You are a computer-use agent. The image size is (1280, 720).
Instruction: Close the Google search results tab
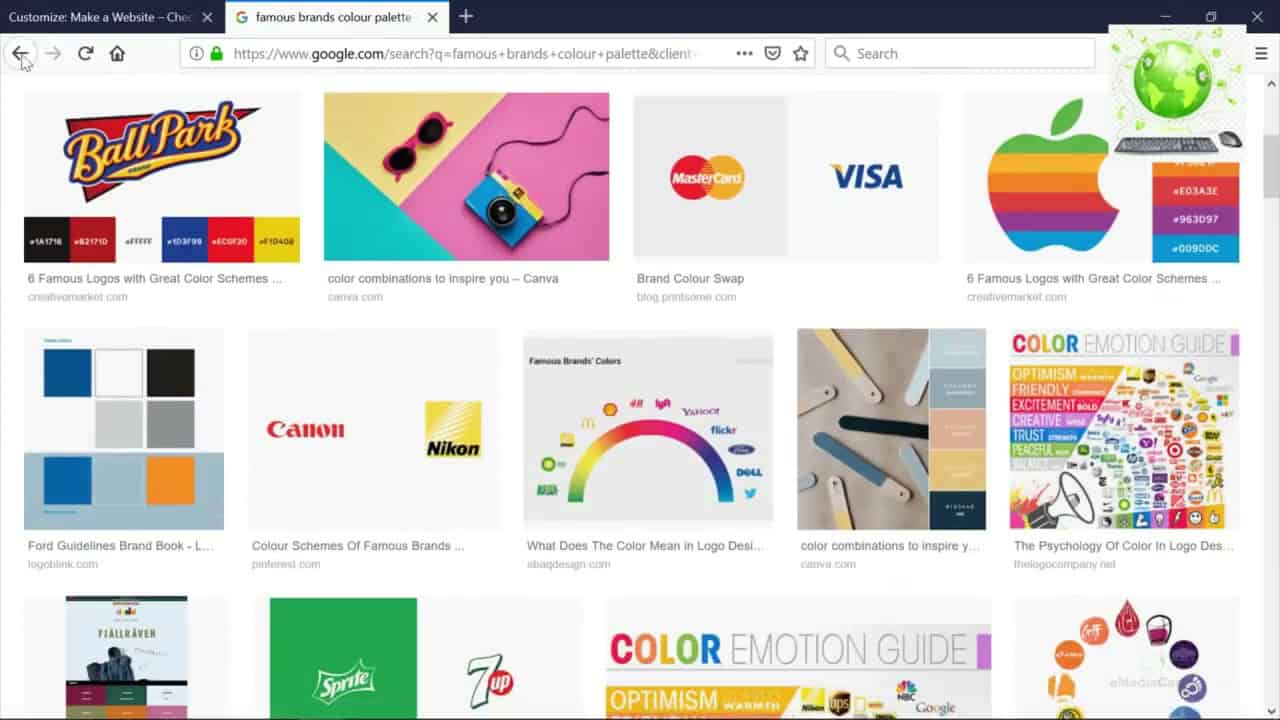(431, 17)
